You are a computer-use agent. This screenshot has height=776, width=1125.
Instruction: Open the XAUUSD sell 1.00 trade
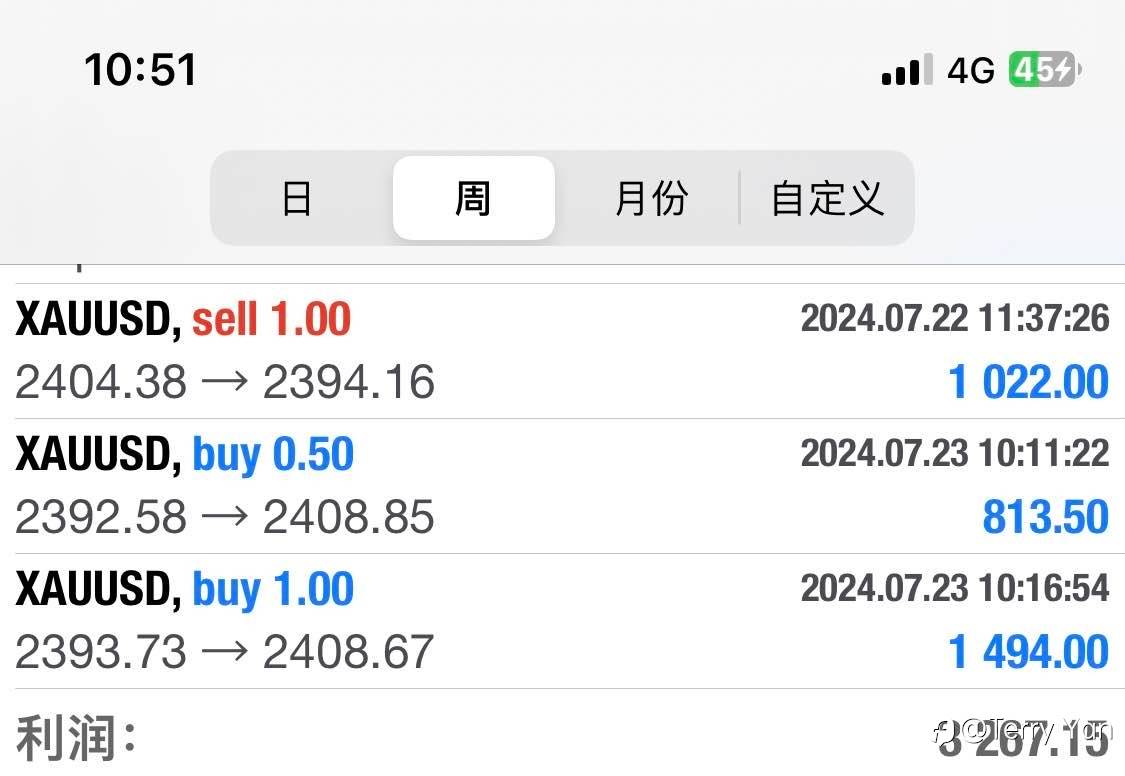pyautogui.click(x=184, y=320)
